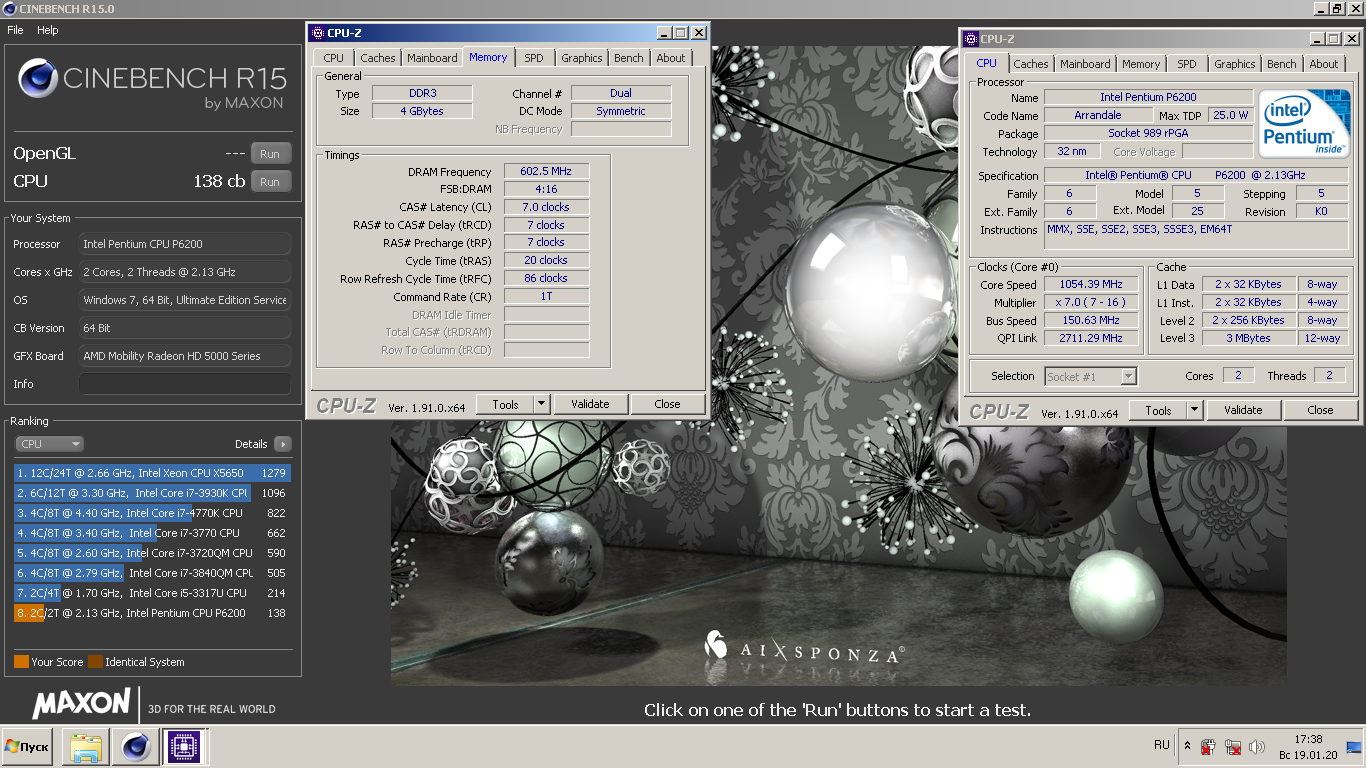Open the Пуск Start menu
The height and width of the screenshot is (768, 1366).
(x=27, y=747)
